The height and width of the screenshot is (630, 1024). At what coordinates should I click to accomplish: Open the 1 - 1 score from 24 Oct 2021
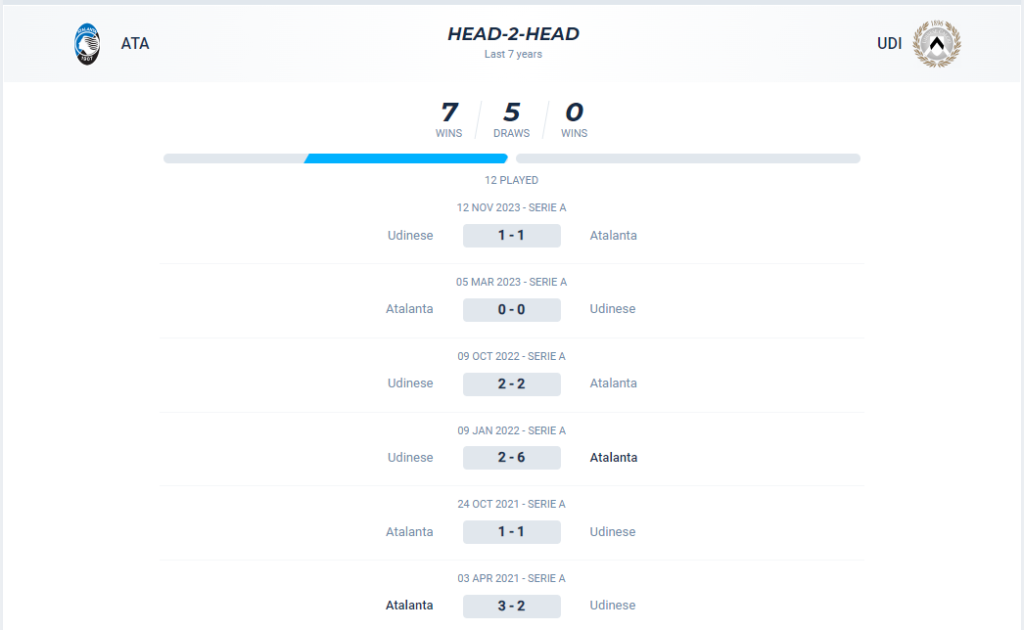click(511, 532)
